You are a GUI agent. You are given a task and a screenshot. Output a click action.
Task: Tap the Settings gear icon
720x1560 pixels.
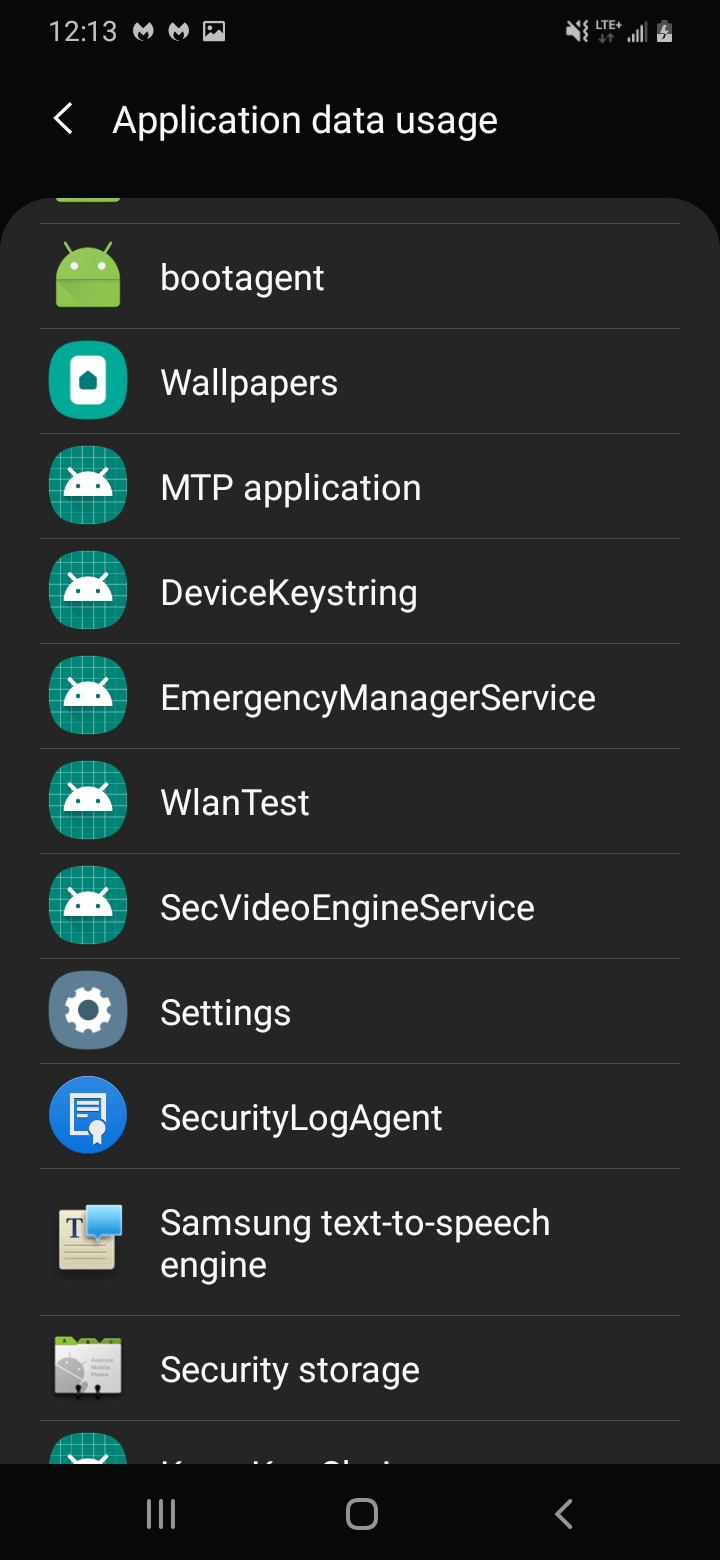88,1011
